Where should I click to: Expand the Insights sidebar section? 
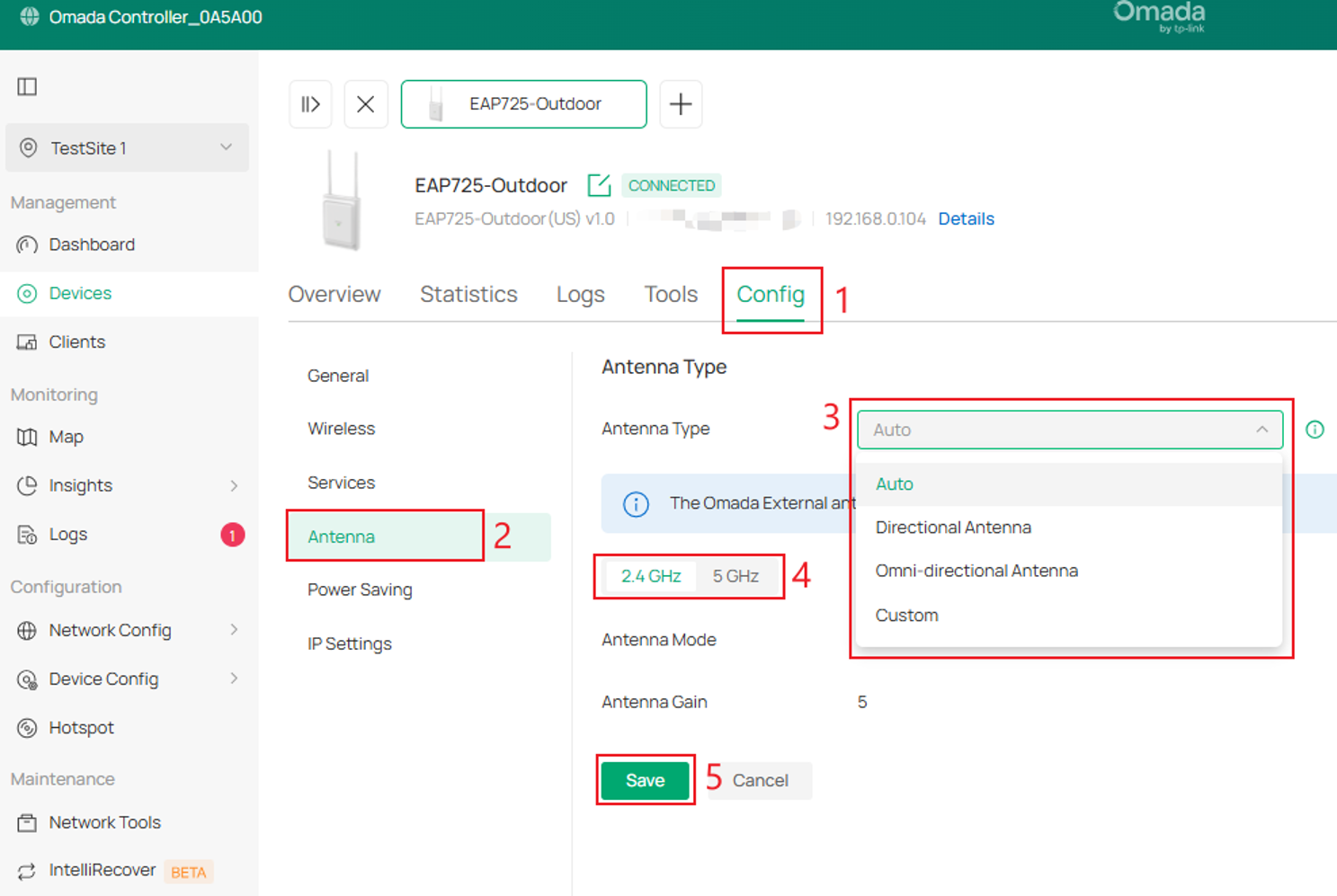(78, 485)
